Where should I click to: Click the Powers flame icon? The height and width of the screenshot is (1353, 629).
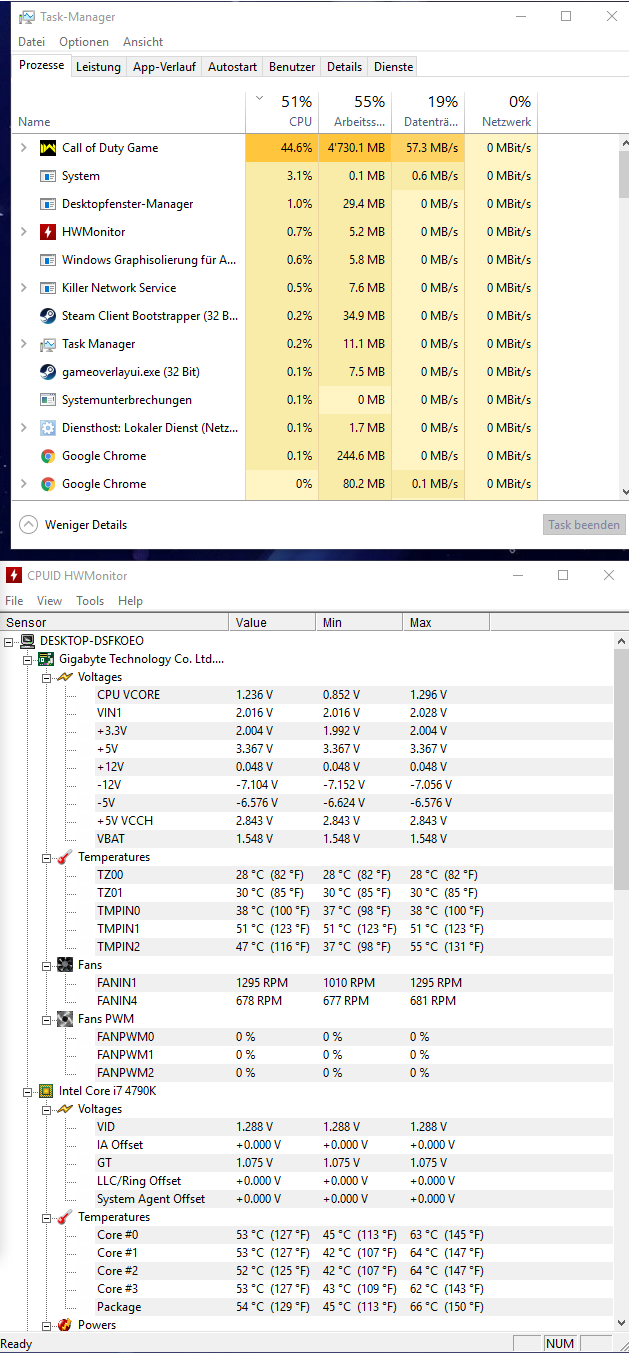pyautogui.click(x=65, y=1325)
